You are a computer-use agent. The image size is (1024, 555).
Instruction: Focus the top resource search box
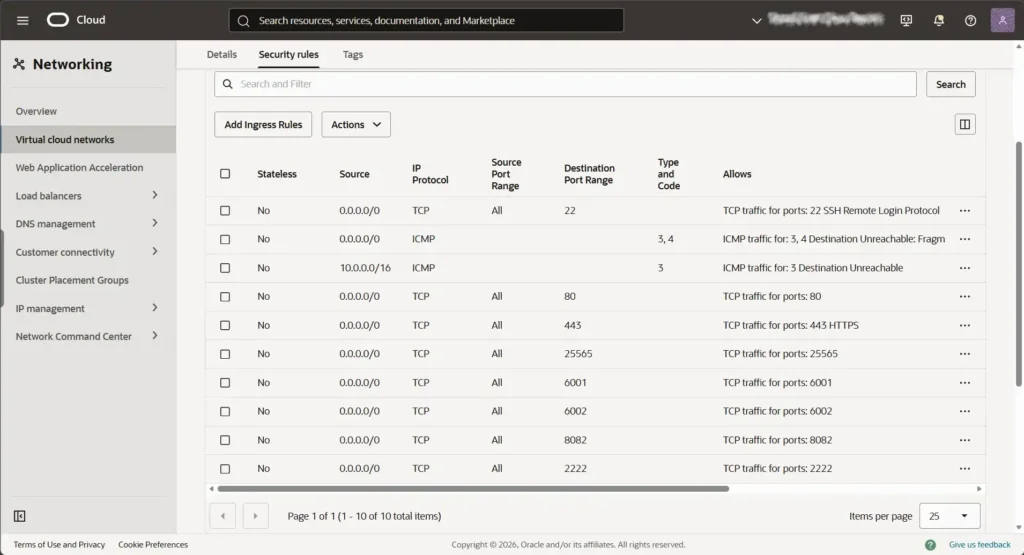click(x=426, y=20)
